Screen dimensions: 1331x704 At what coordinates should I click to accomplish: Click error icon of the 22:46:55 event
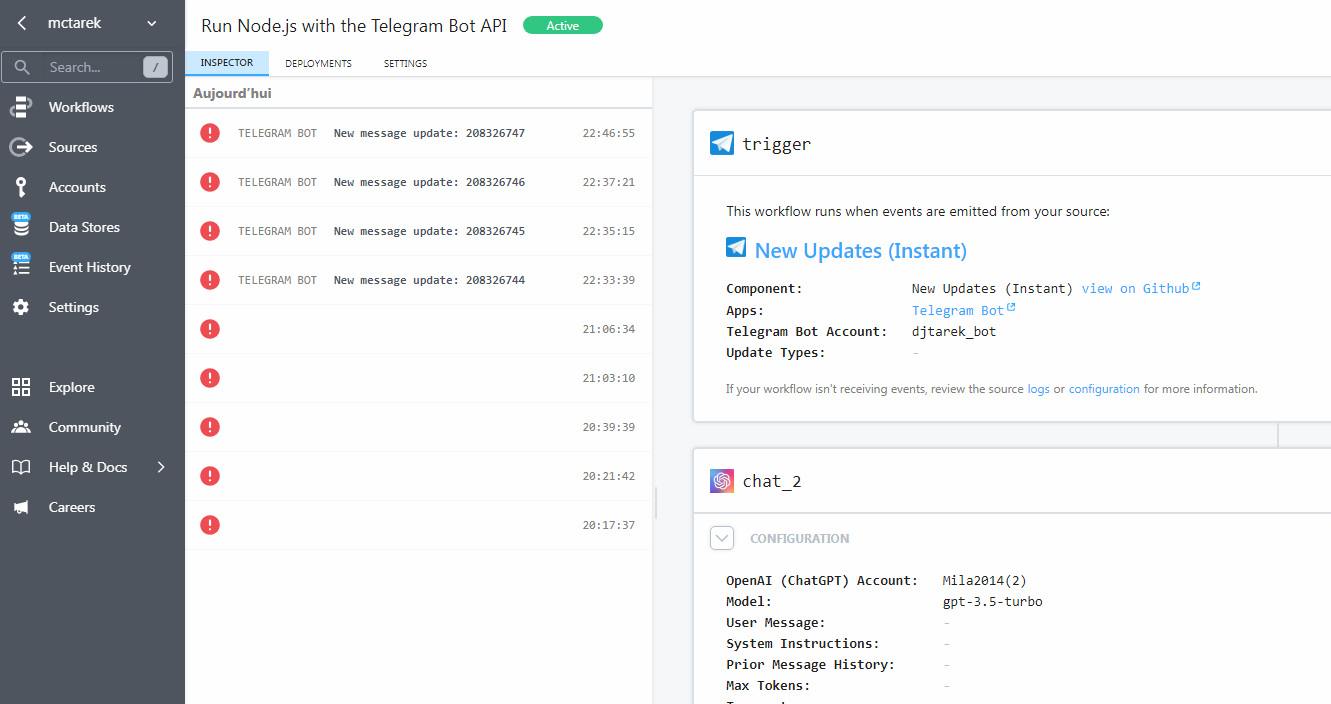pyautogui.click(x=210, y=133)
